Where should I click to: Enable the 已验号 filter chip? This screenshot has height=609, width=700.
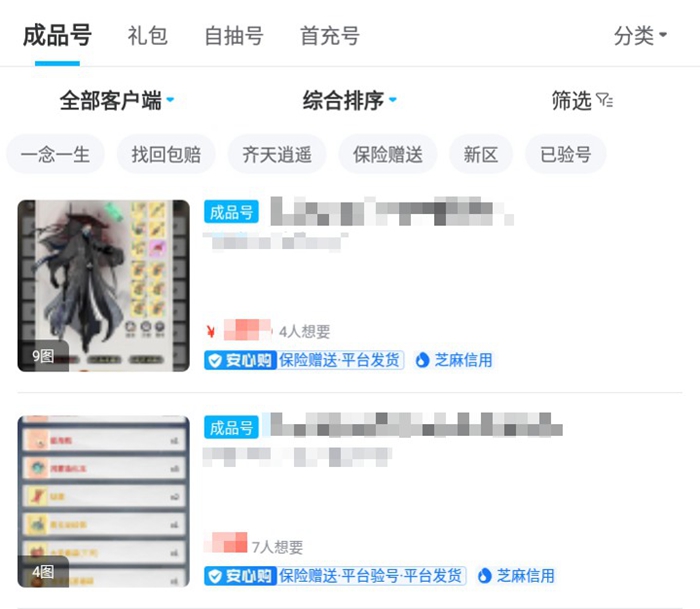[566, 154]
